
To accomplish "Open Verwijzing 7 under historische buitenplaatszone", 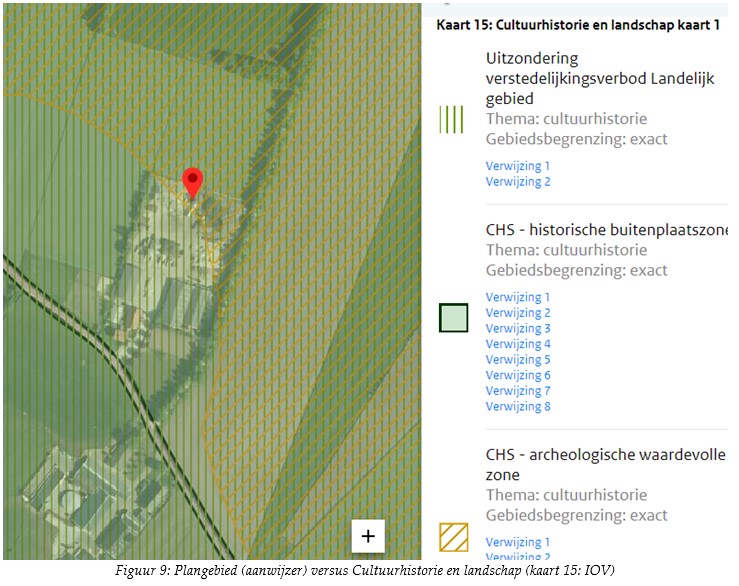I will click(518, 390).
